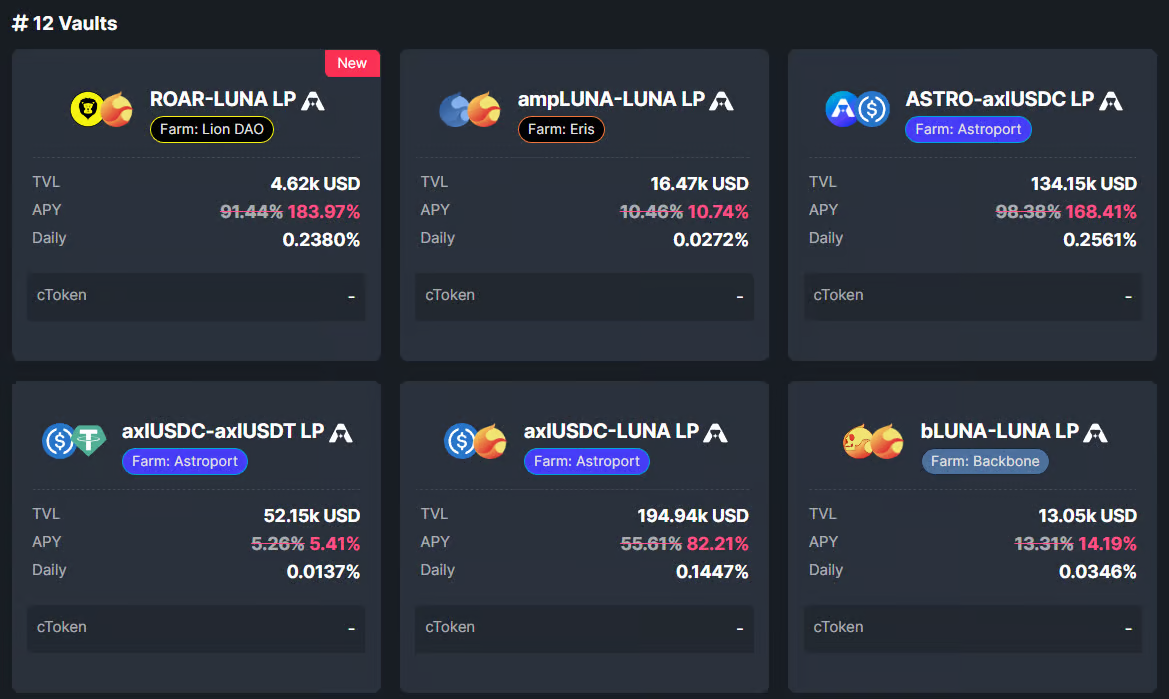Click the 0.0346% daily rate
Screen dimensions: 1169x699
(x=1098, y=572)
